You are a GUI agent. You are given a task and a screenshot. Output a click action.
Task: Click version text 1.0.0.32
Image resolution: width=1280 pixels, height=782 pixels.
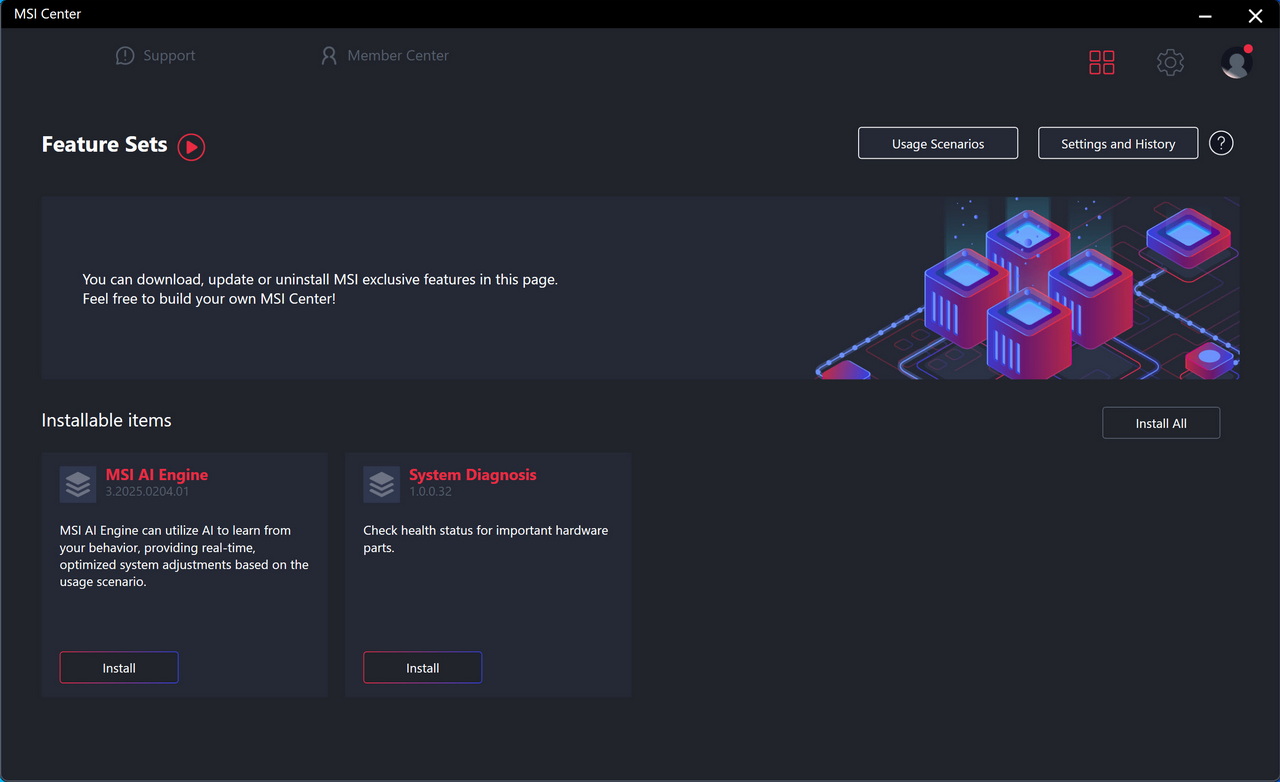[x=430, y=492]
